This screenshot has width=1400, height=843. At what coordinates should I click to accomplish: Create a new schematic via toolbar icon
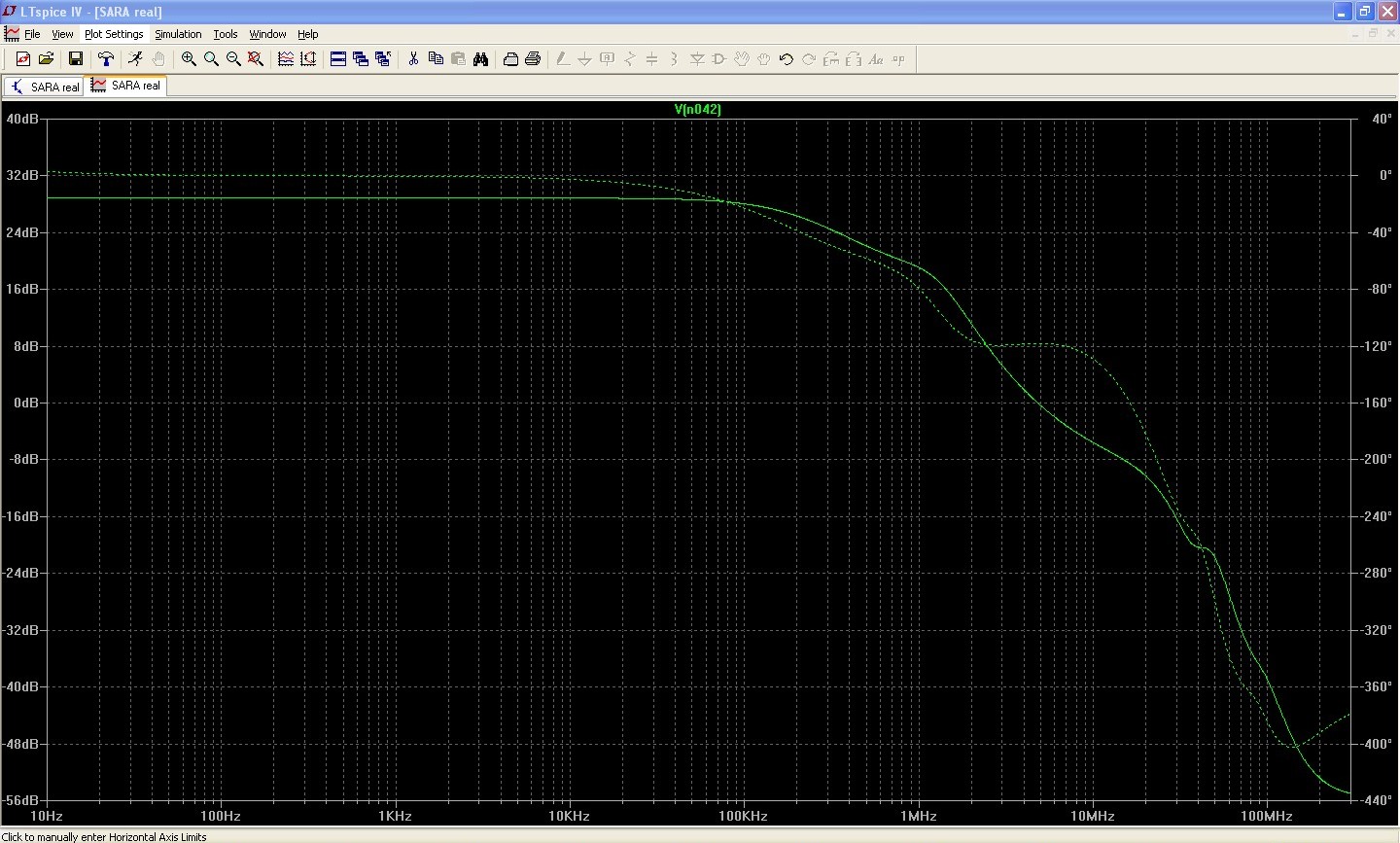pos(23,59)
